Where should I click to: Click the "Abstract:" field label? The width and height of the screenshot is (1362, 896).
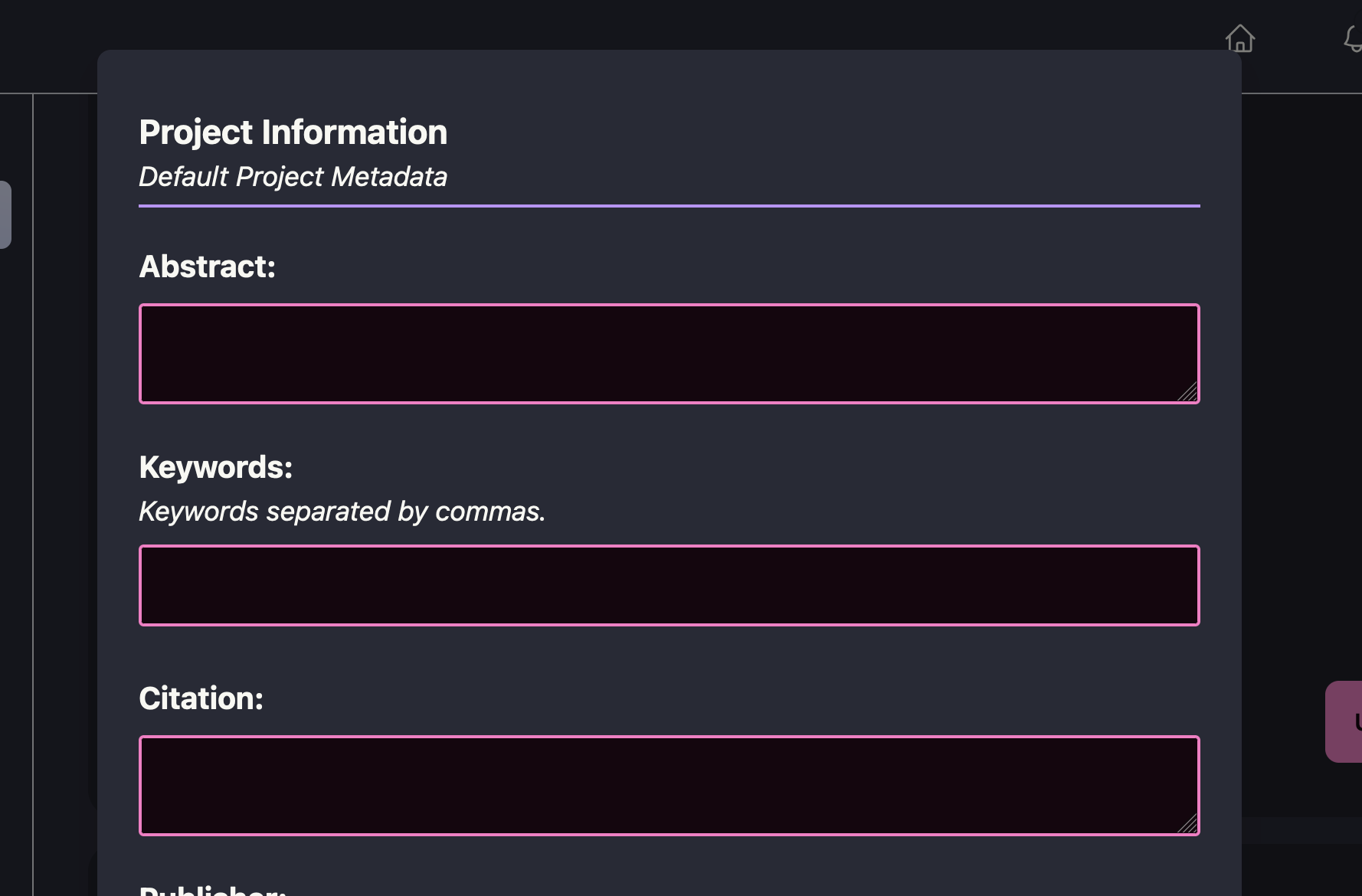coord(207,267)
